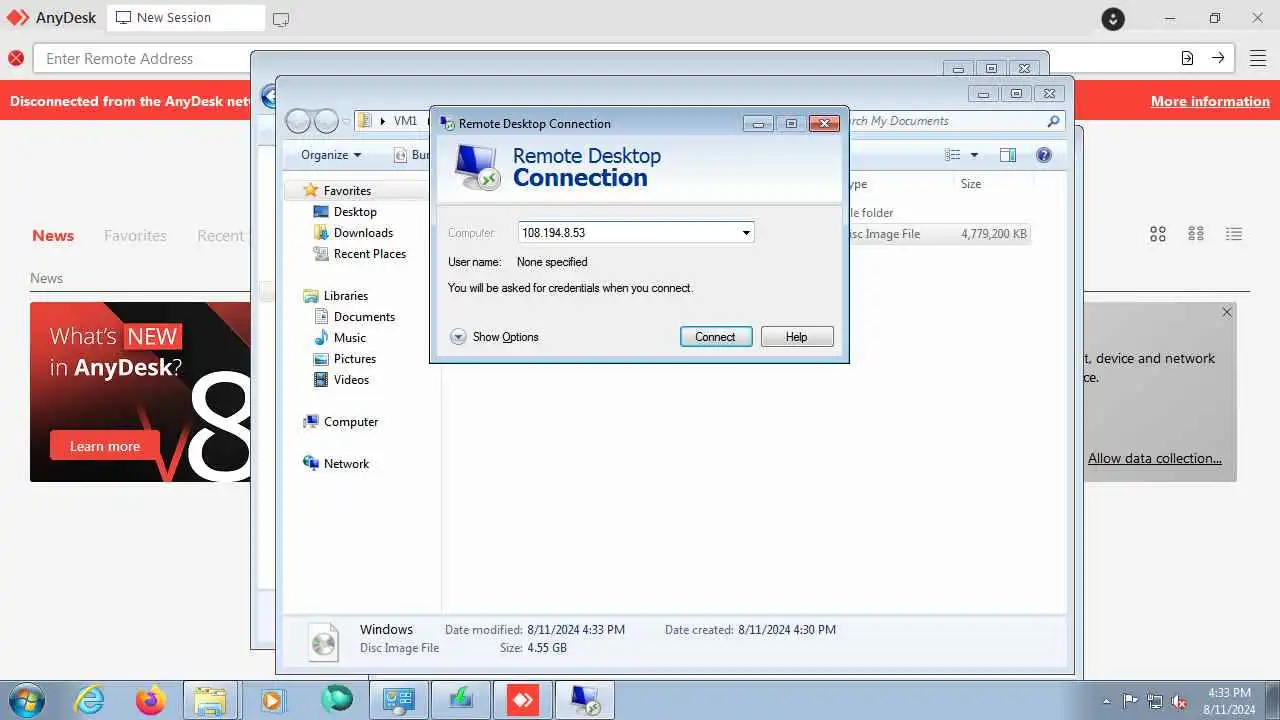
Task: Click the AnyDesk connect arrow icon
Action: click(x=1218, y=58)
